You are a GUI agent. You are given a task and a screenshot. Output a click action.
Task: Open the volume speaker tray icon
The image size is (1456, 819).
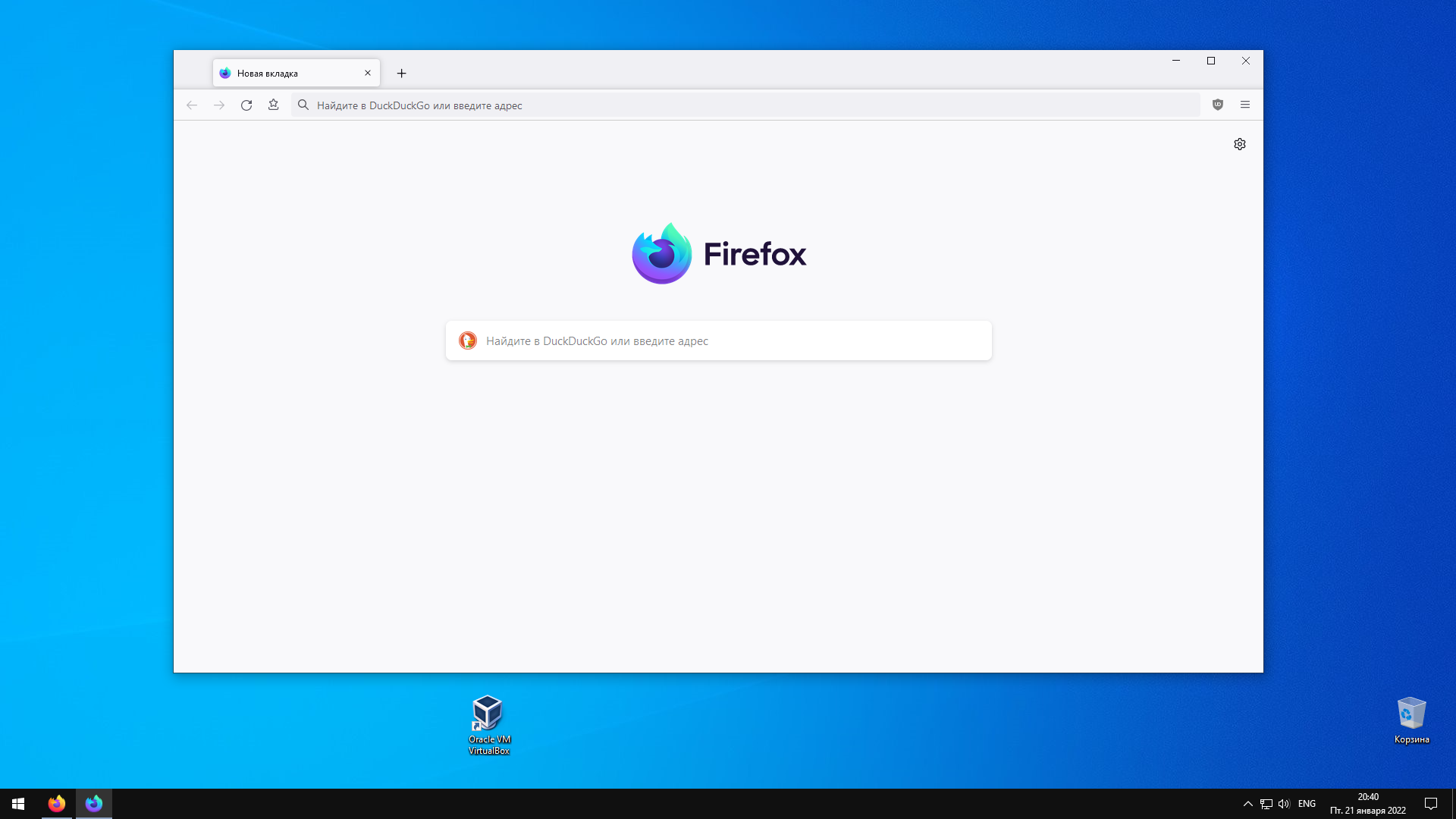point(1284,804)
